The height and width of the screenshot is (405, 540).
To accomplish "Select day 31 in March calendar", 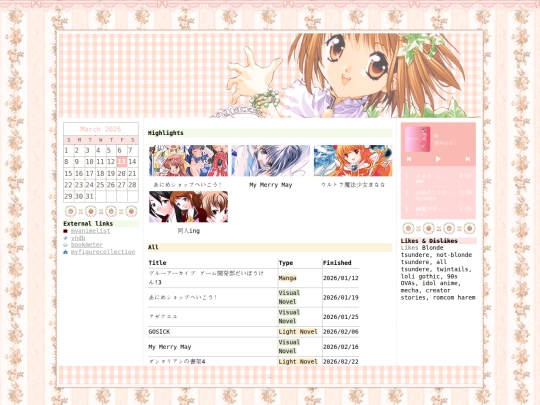I will 90,196.
